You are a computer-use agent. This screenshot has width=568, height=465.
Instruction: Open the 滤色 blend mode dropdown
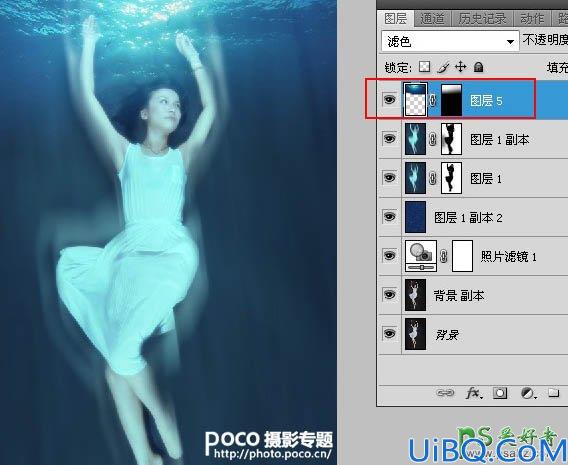pos(449,41)
